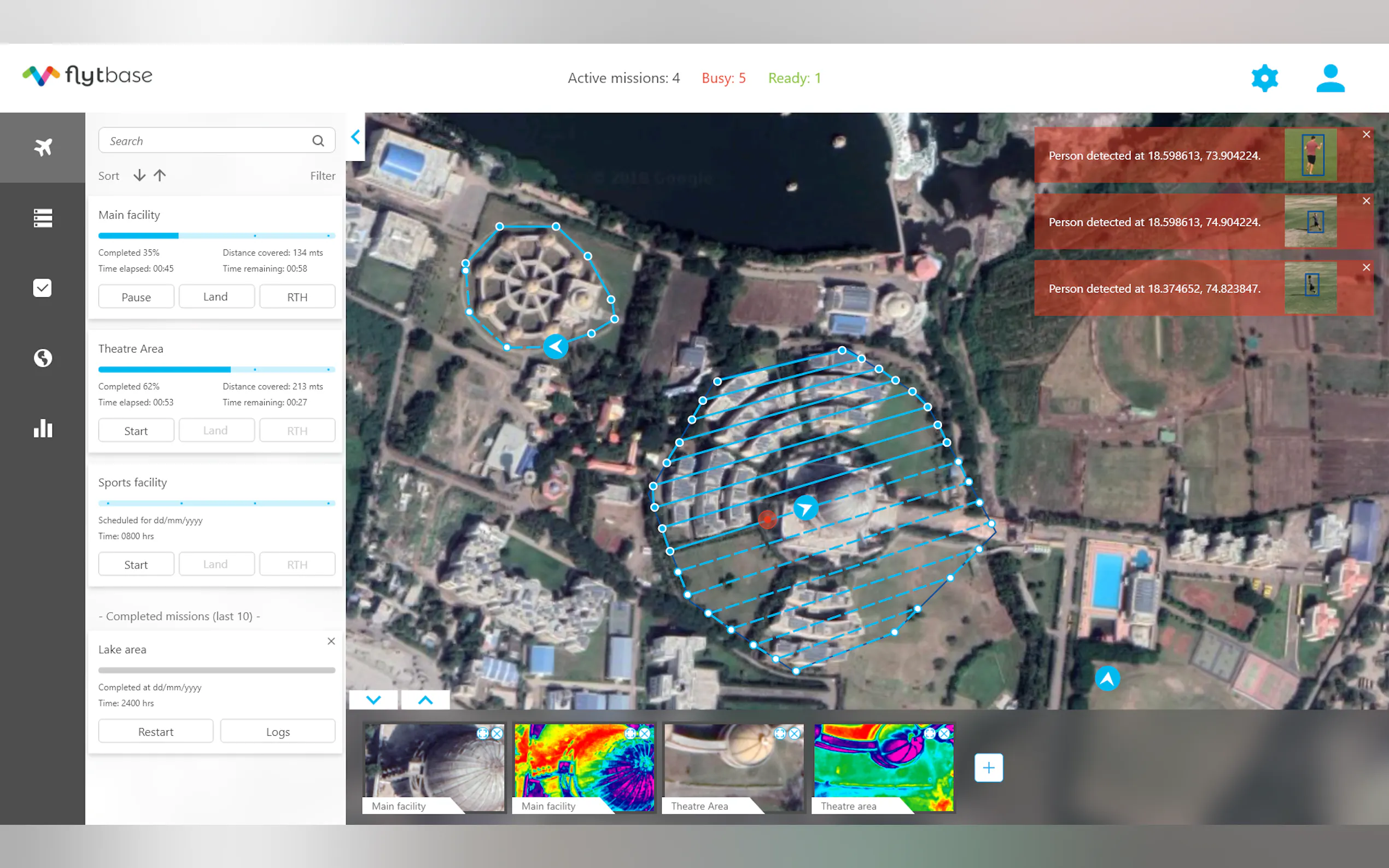The width and height of the screenshot is (1389, 868).
Task: Sort missions in ascending order
Action: point(160,175)
